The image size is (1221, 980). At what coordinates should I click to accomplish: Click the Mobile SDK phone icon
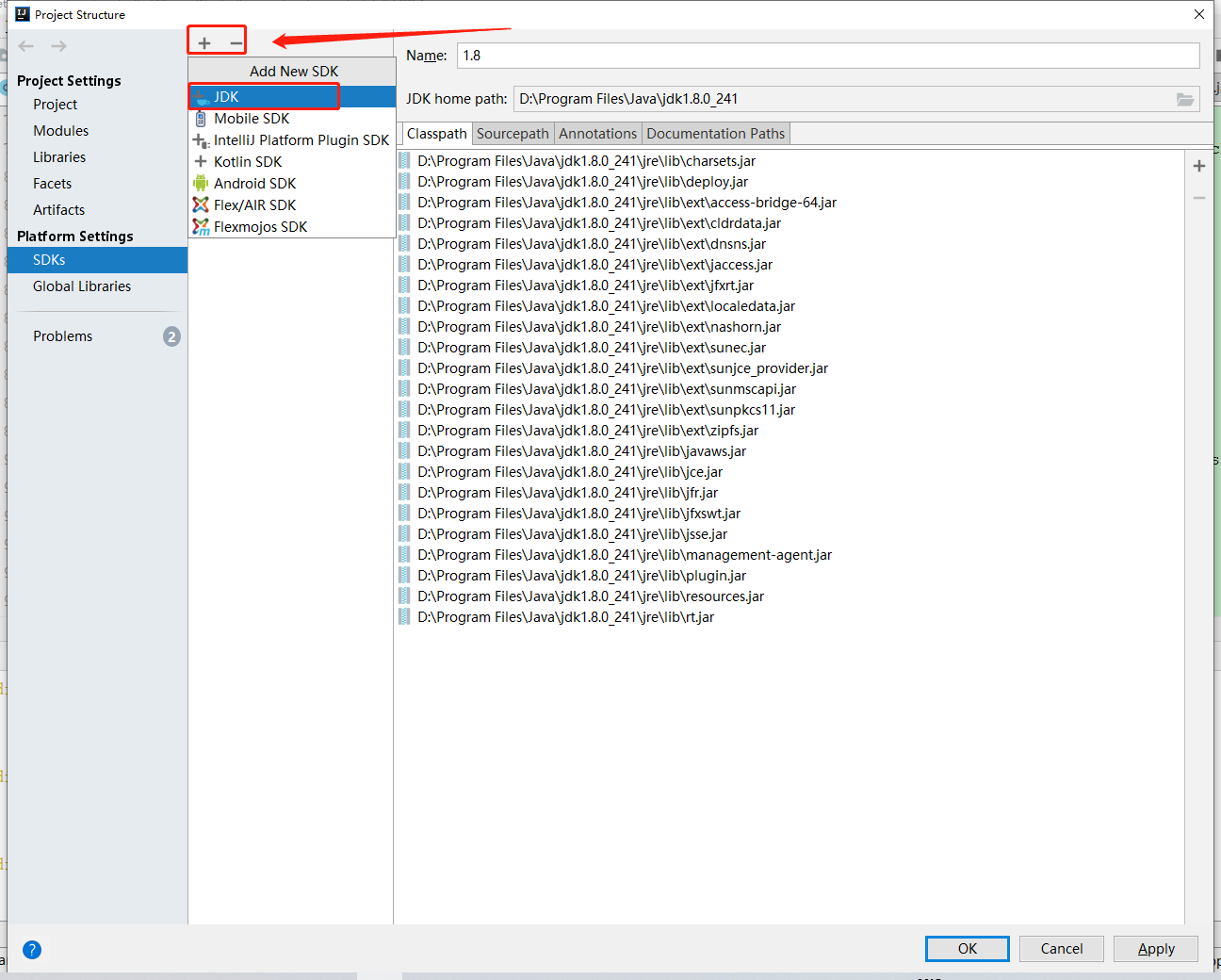click(201, 119)
